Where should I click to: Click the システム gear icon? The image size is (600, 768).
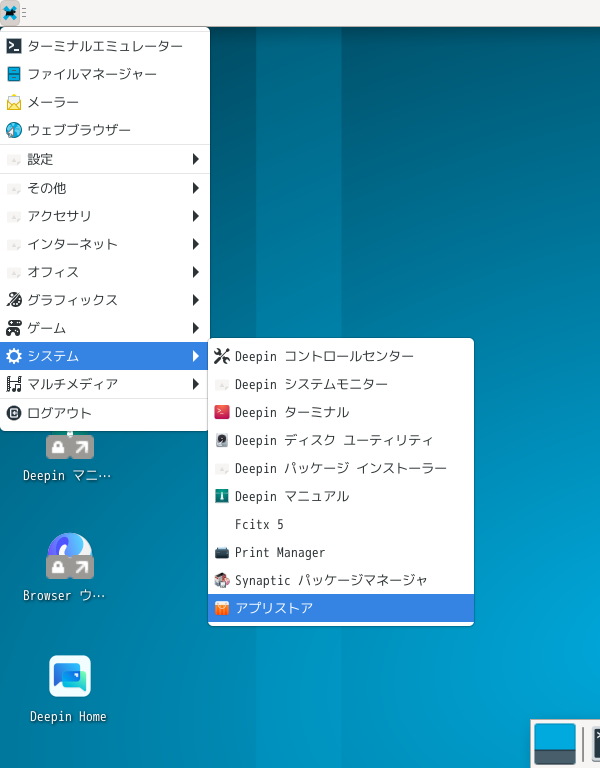point(14,356)
